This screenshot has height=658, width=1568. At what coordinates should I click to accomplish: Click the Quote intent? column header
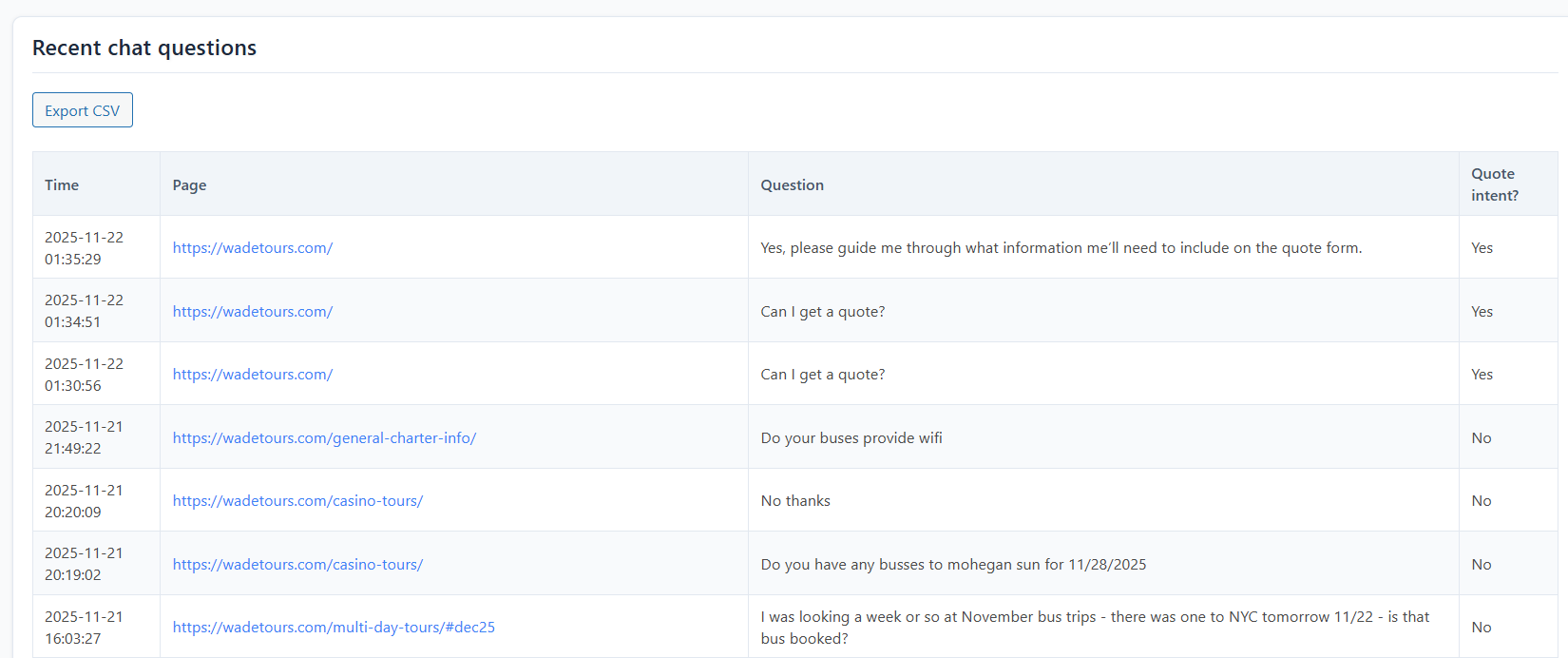(x=1494, y=184)
